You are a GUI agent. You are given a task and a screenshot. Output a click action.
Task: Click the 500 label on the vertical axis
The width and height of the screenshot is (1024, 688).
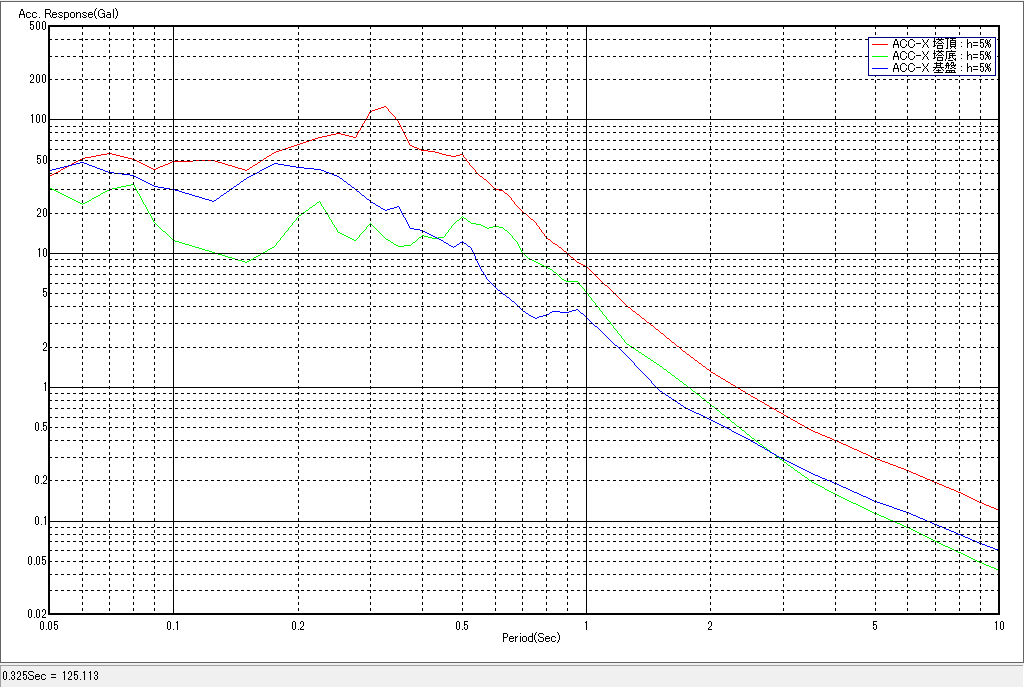click(x=38, y=26)
